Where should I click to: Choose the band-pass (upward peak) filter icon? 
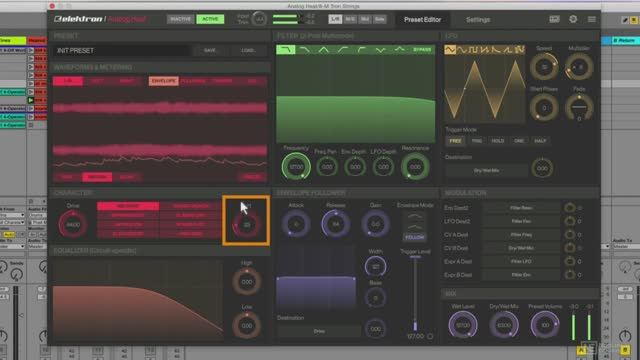324,50
